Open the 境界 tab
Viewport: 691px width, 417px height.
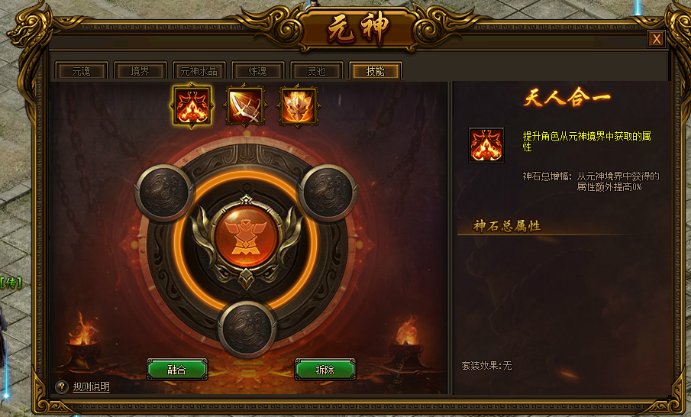[x=140, y=71]
